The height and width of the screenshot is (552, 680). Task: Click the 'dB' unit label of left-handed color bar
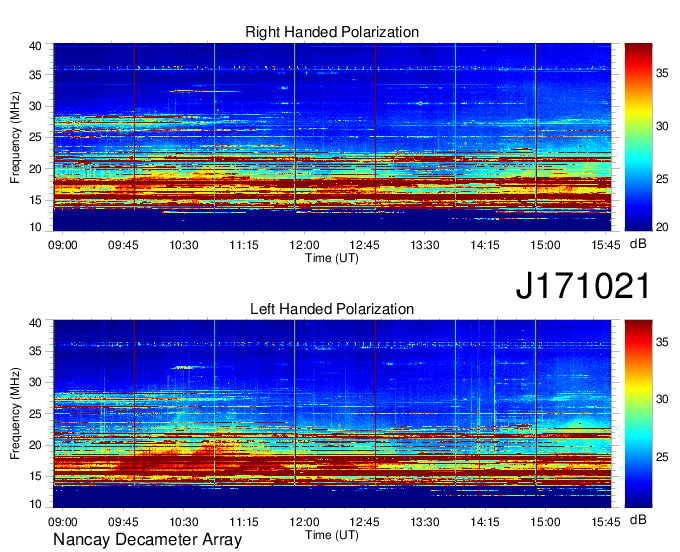coord(638,519)
